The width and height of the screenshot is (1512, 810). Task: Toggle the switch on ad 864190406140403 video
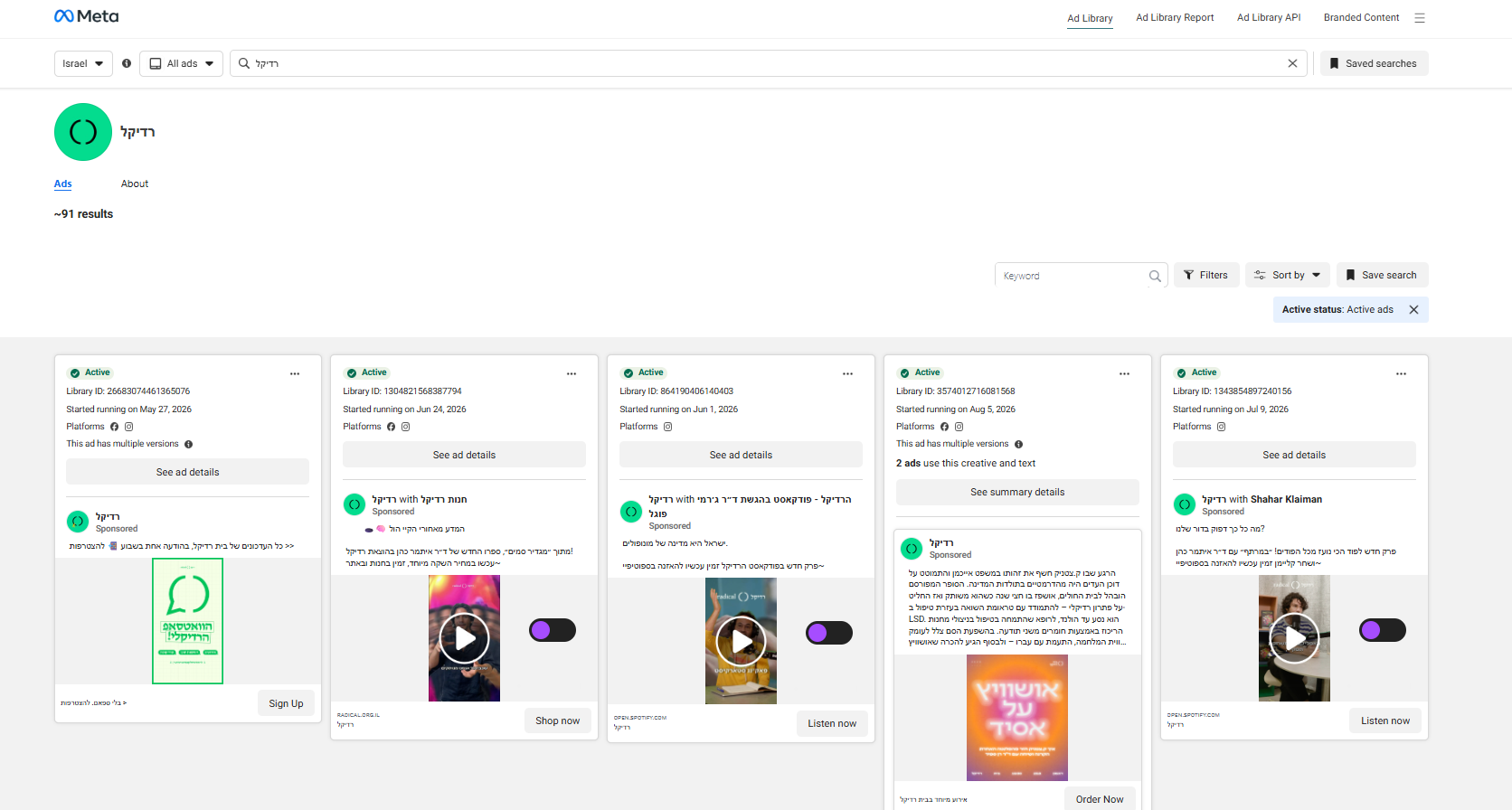tap(829, 633)
